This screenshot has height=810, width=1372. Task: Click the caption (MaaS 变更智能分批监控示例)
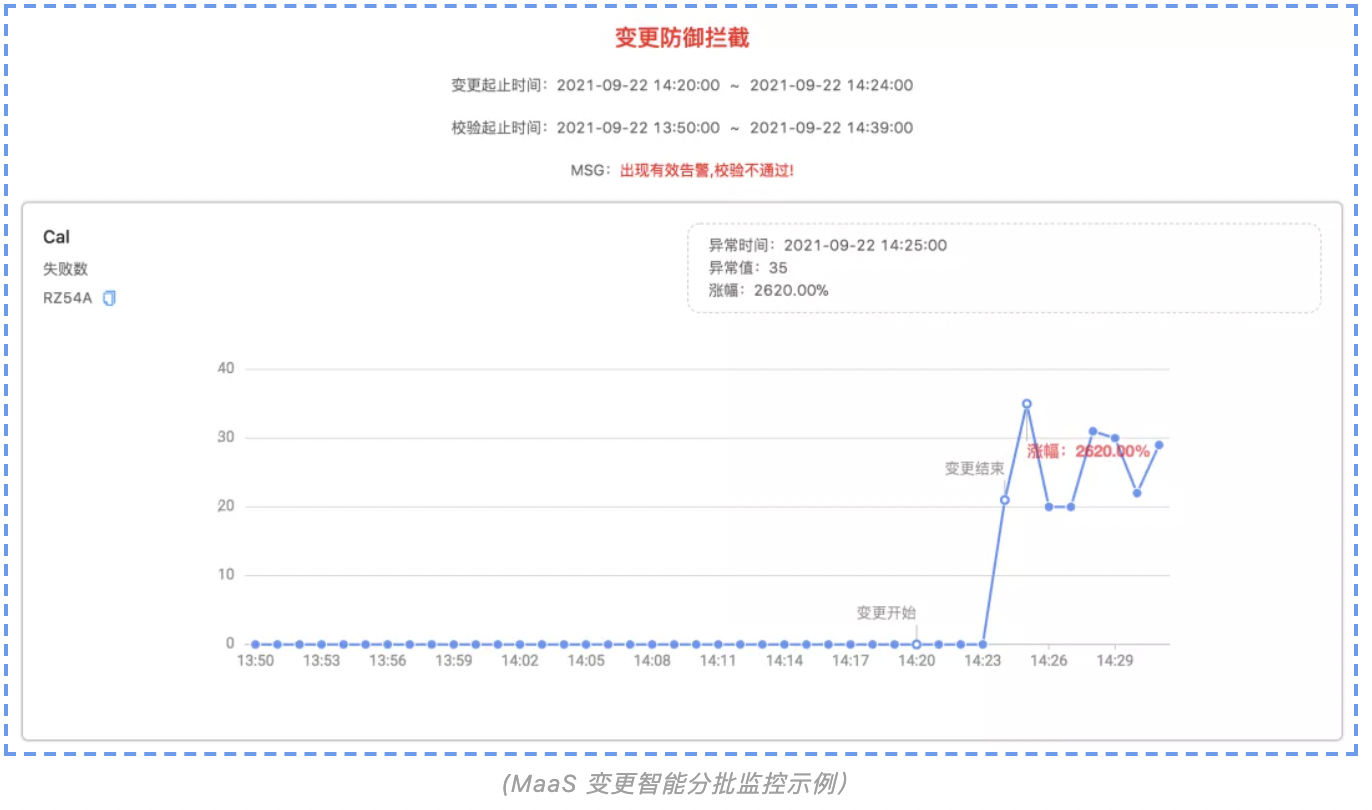coord(676,784)
